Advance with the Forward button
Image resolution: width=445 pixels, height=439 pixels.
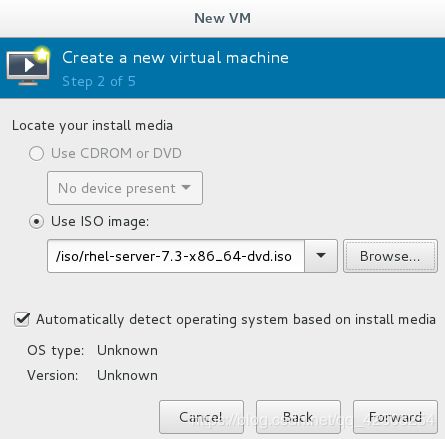[x=395, y=417]
